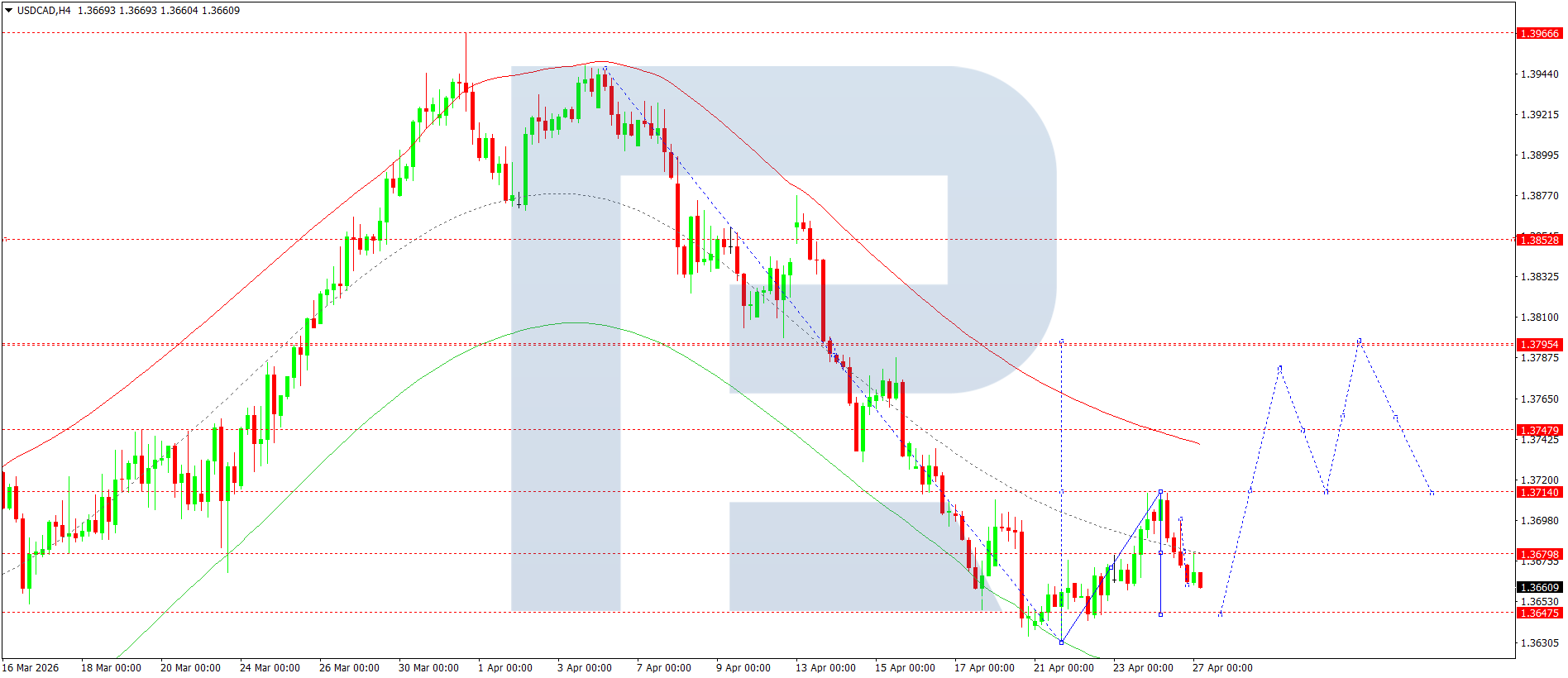Click the red 1.37954 price level tag
This screenshot has width=1568, height=678.
(1539, 345)
